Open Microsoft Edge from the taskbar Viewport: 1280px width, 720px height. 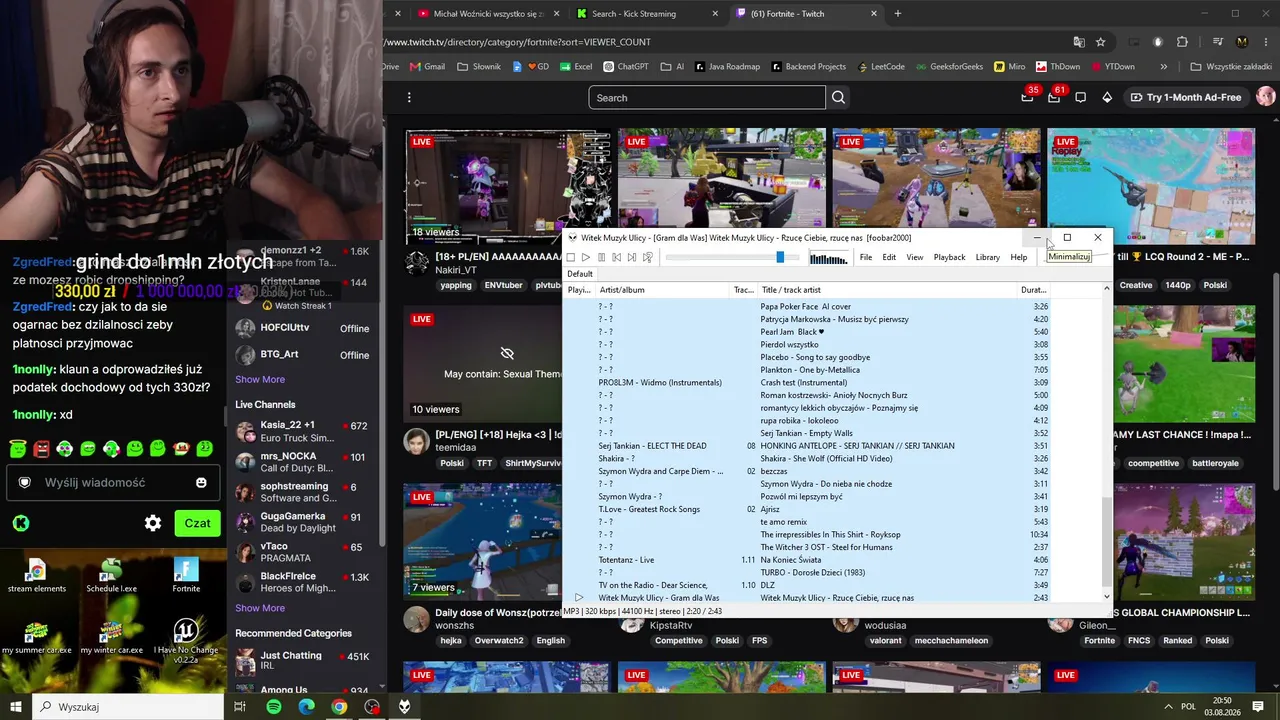pyautogui.click(x=306, y=707)
